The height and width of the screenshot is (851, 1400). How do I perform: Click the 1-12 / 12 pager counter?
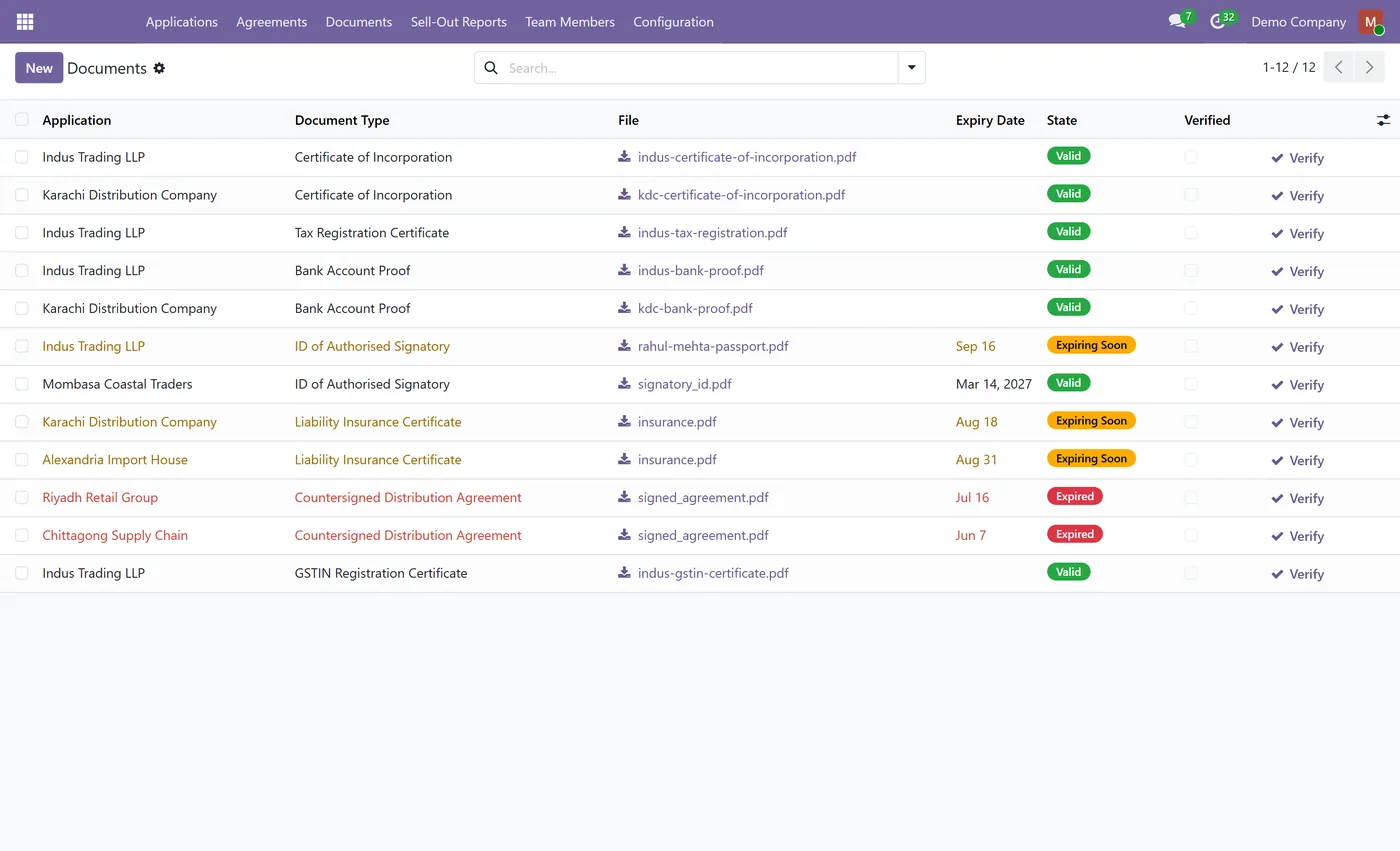coord(1289,67)
